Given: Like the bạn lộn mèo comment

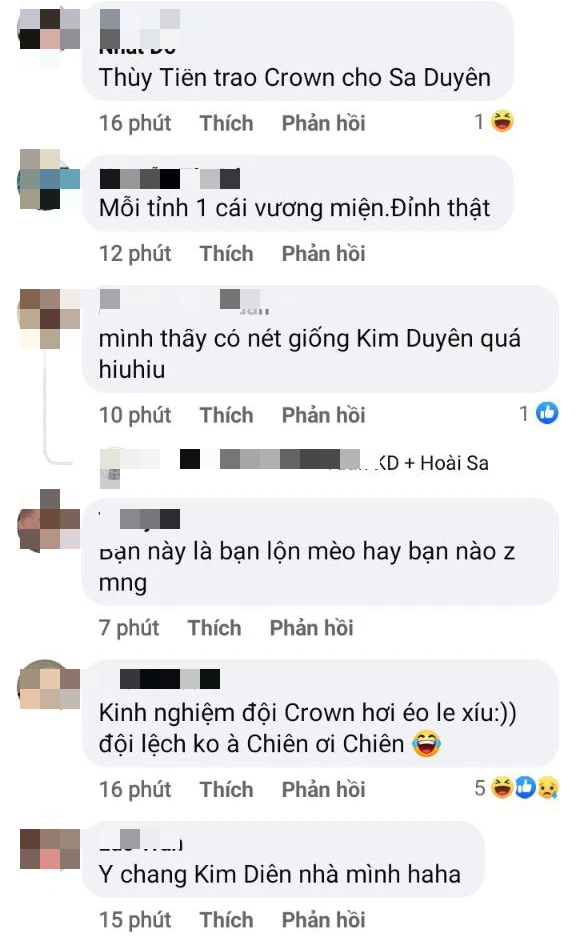Looking at the screenshot, I should [214, 628].
